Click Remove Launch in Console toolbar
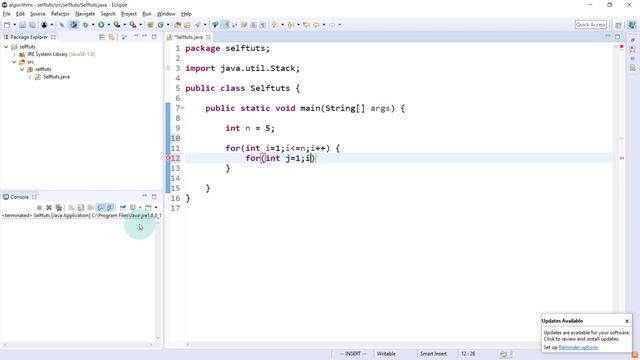The image size is (640, 360). pos(49,208)
